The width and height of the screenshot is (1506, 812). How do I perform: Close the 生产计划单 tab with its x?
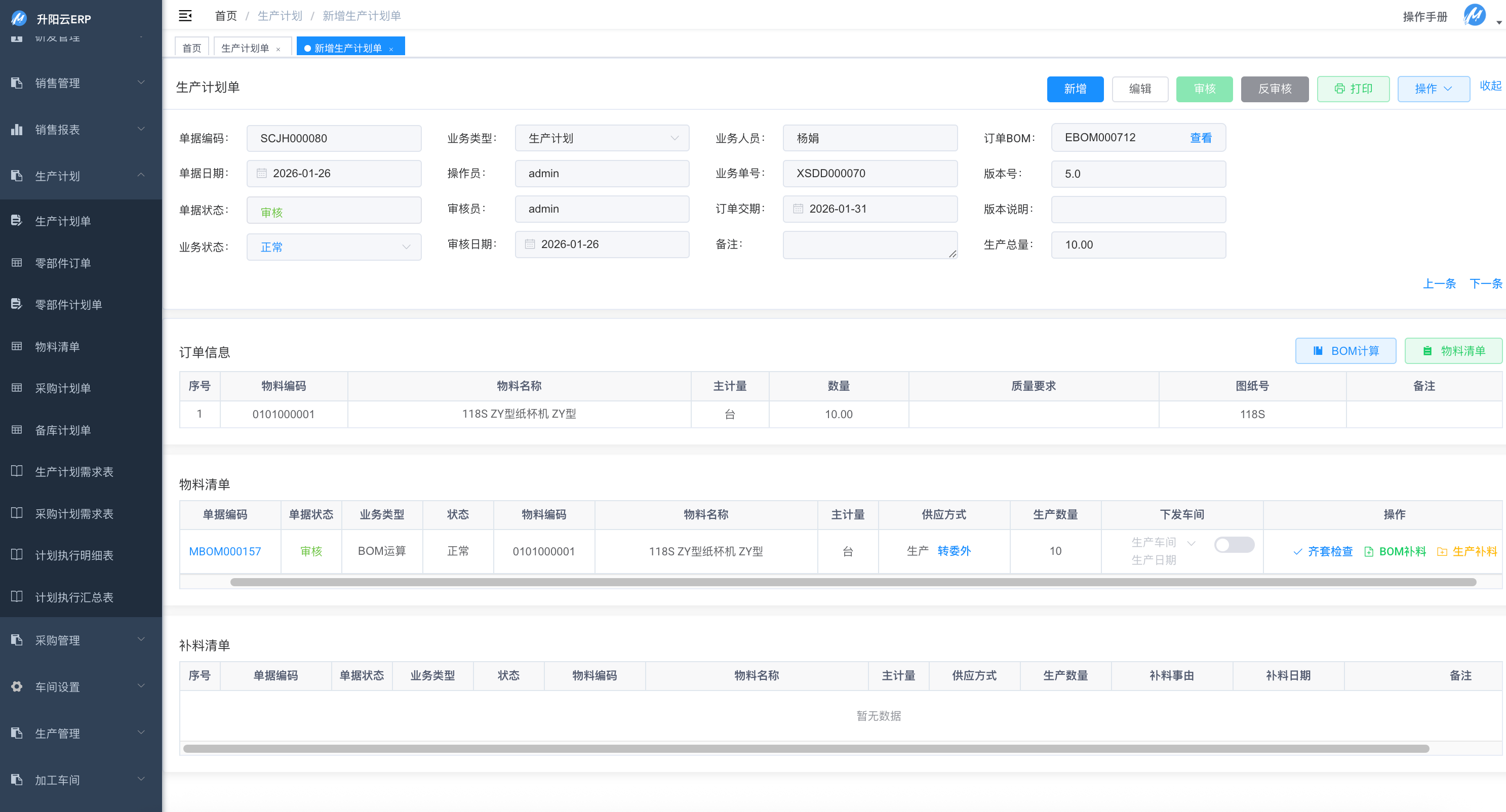pos(279,49)
